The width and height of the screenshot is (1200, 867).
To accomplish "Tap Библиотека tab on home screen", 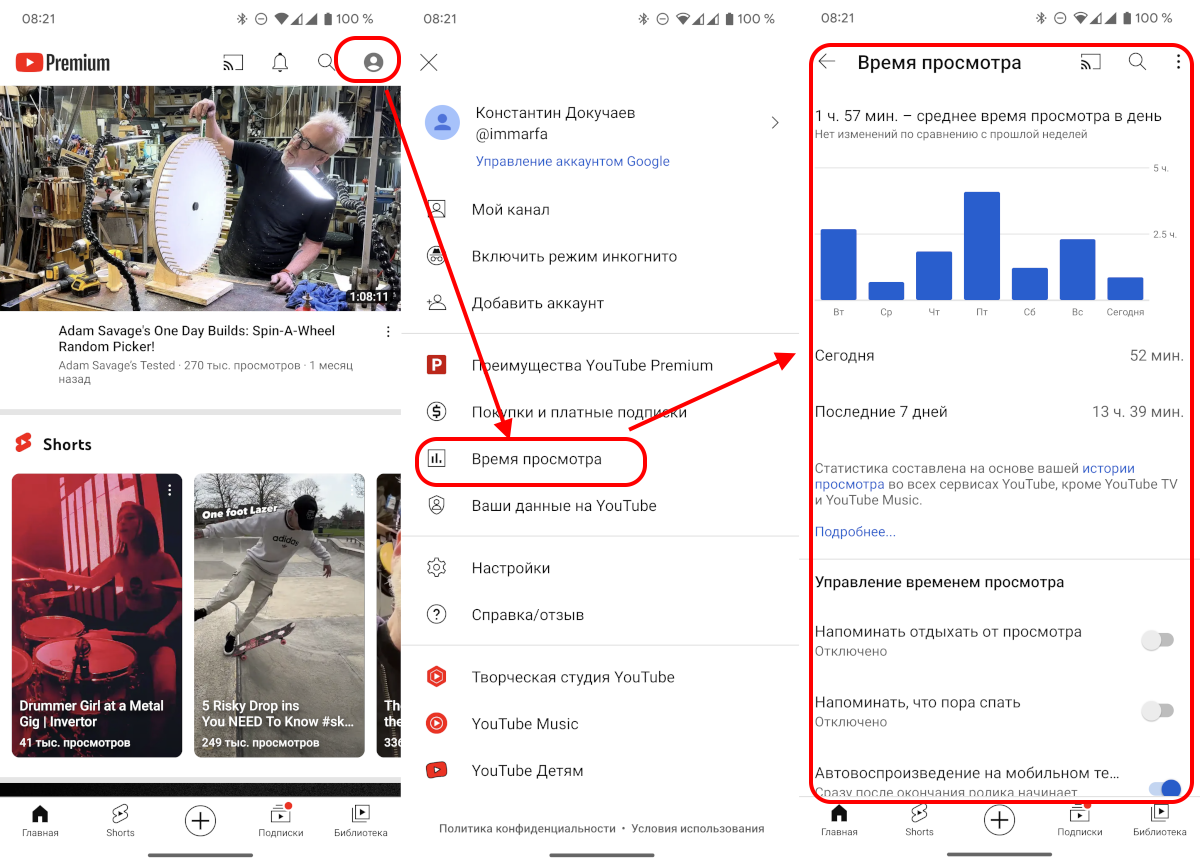I will point(361,821).
